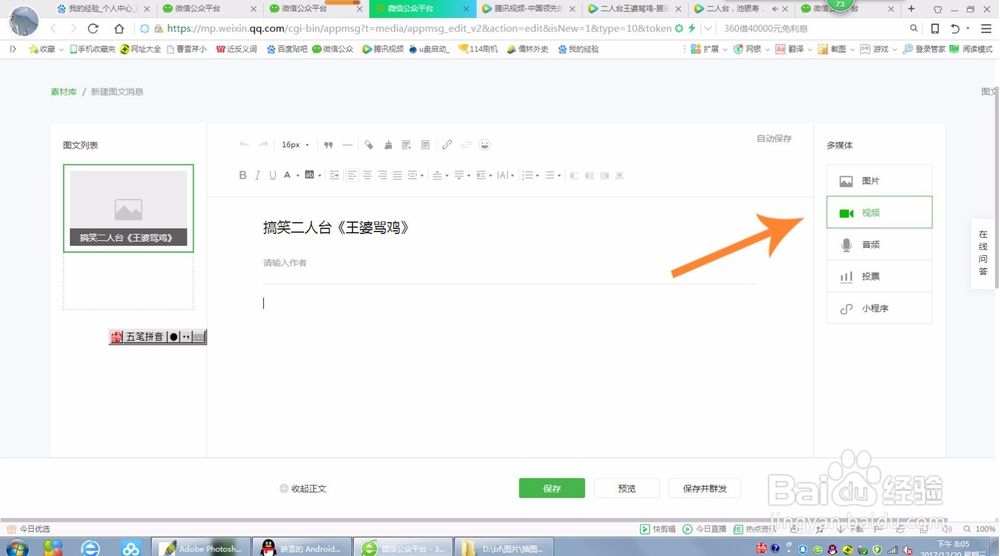The width and height of the screenshot is (1000, 556).
Task: Click the address bar search magnifier icon
Action: click(x=913, y=28)
